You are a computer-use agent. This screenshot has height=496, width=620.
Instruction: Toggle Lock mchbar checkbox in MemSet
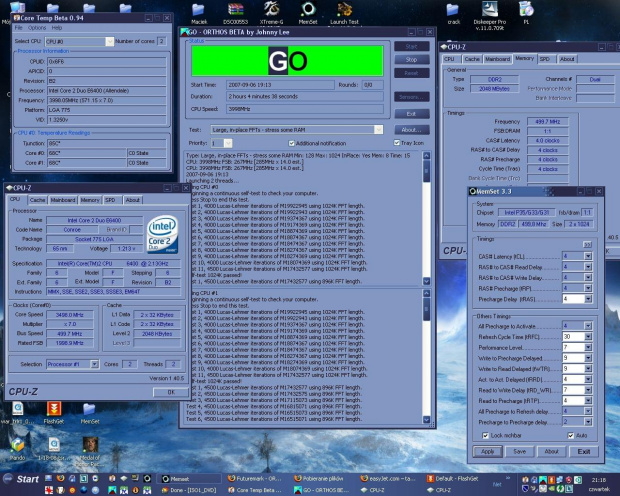pyautogui.click(x=485, y=435)
